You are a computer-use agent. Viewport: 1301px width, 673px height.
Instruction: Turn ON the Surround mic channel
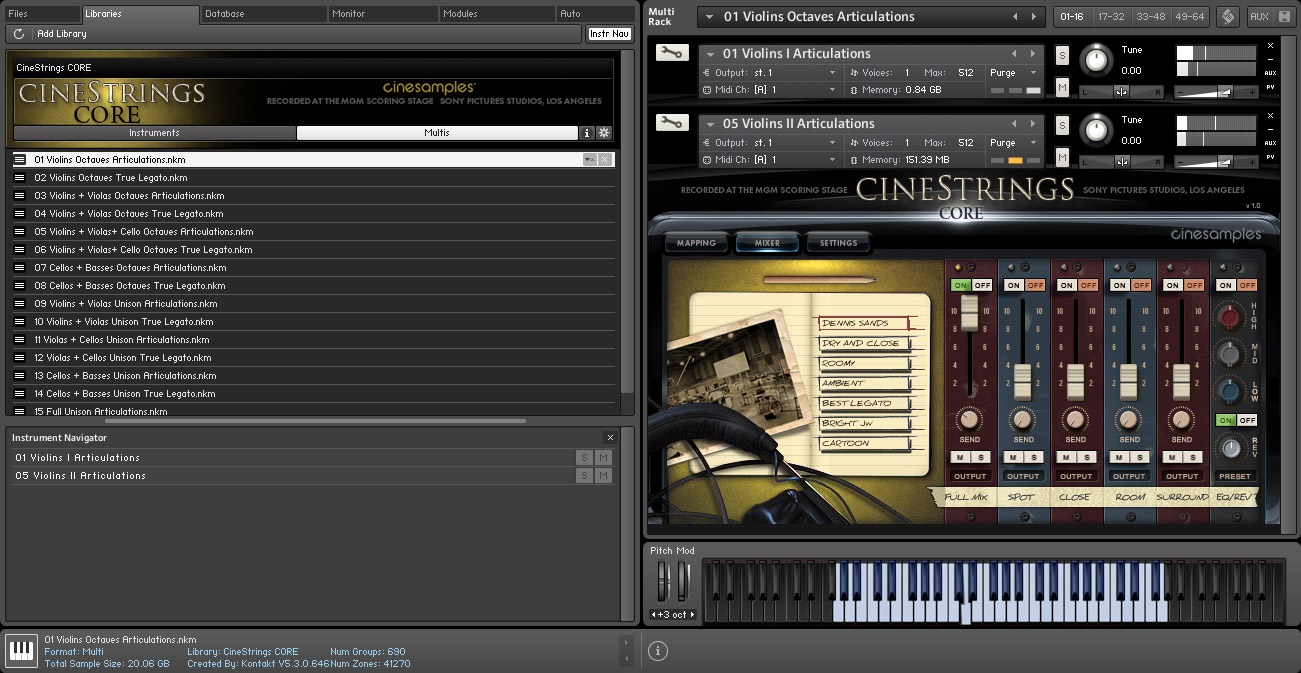tap(1172, 285)
